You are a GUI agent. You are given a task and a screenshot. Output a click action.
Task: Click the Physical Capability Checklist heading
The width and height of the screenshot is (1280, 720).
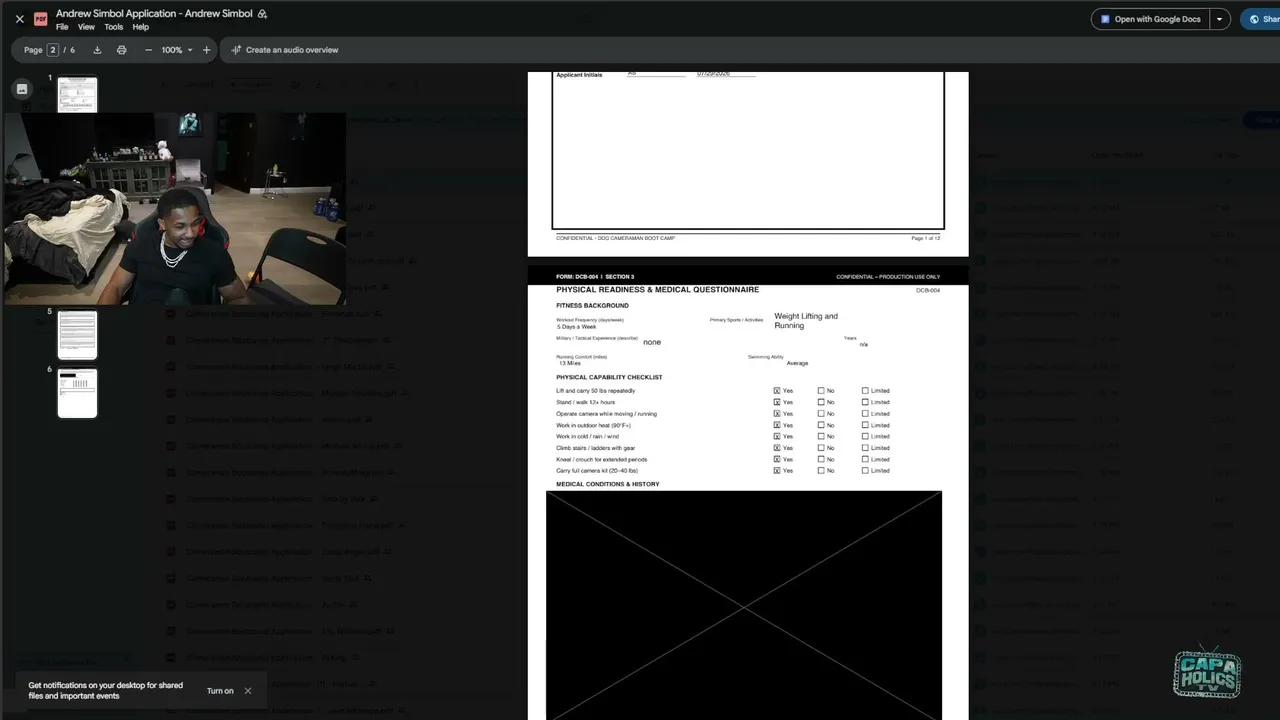coord(609,378)
